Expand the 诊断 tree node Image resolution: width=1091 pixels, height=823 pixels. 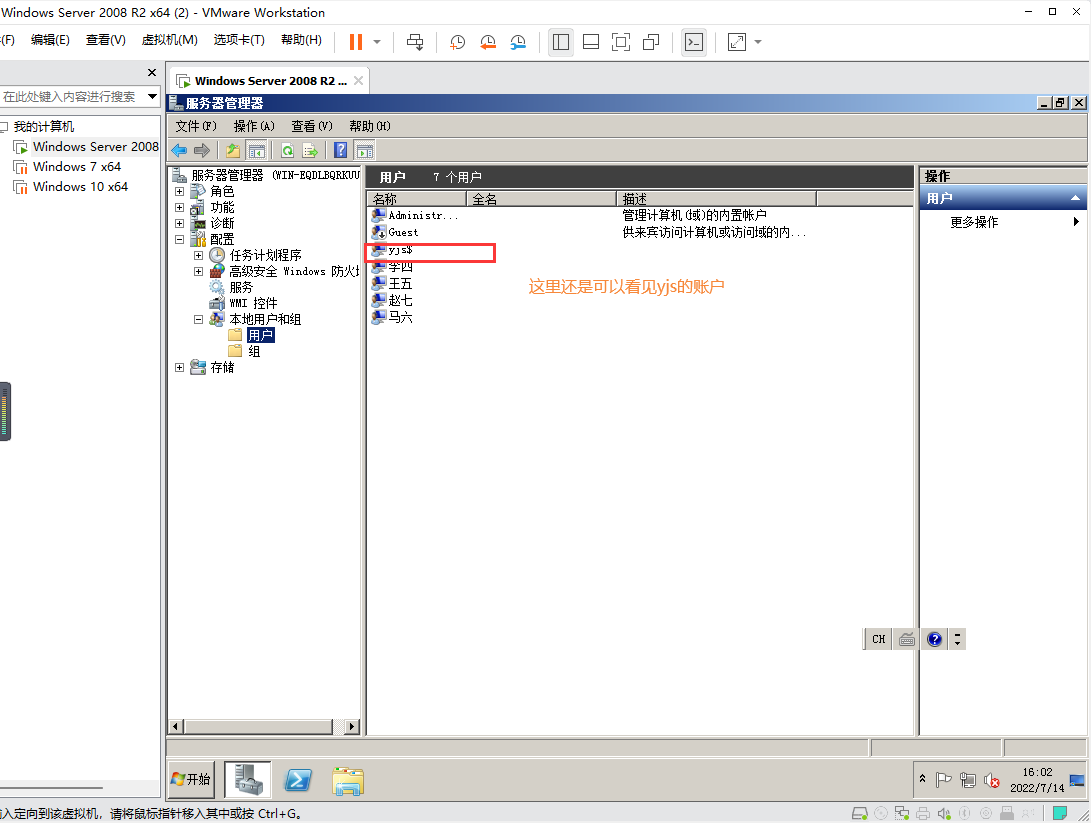pos(180,223)
